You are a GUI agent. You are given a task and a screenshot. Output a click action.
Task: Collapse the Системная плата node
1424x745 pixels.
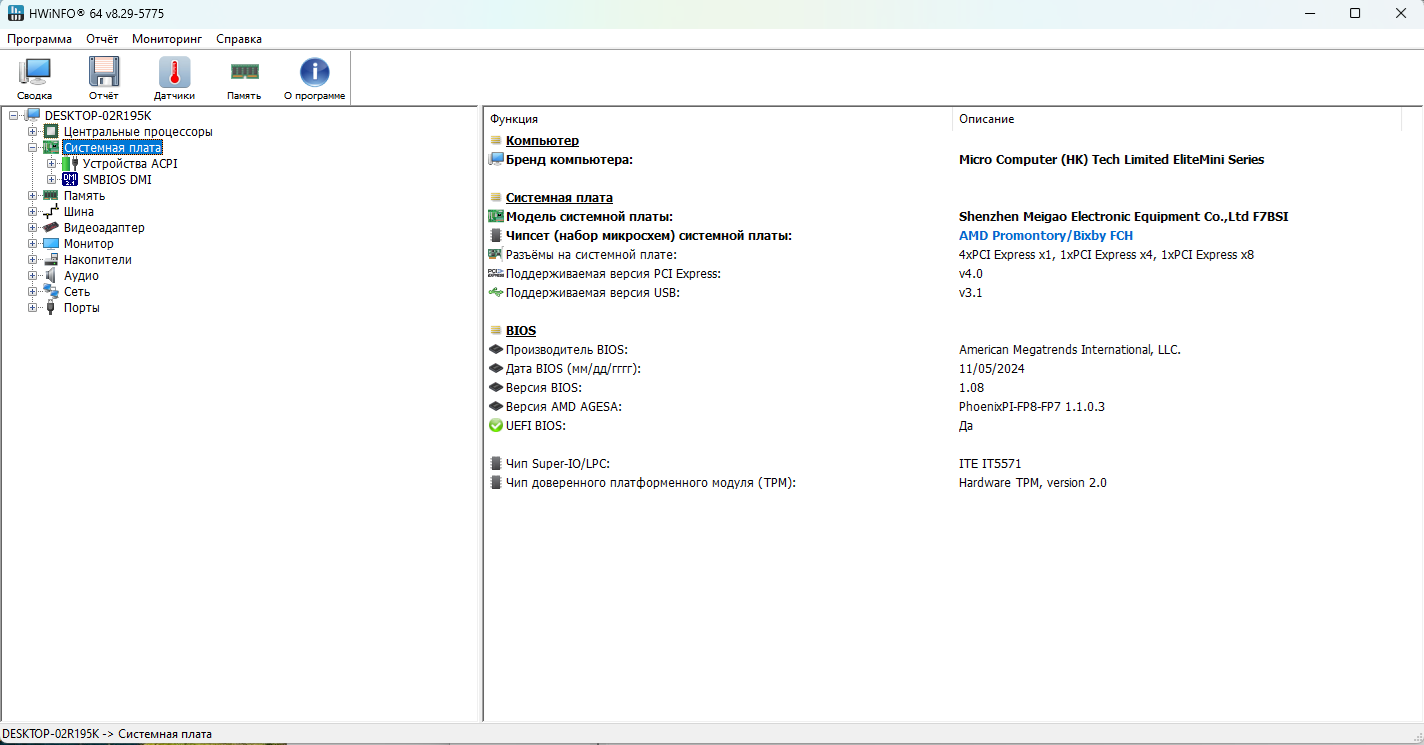(x=33, y=148)
